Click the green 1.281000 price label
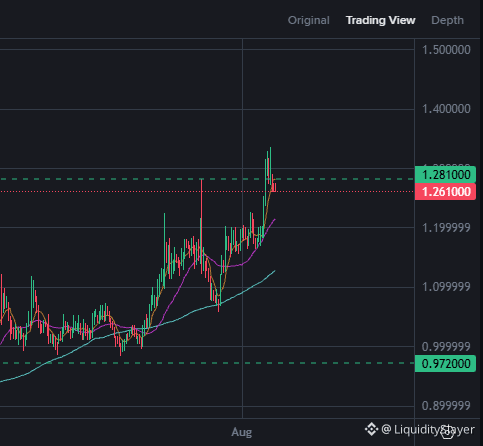The image size is (483, 446). (x=445, y=174)
